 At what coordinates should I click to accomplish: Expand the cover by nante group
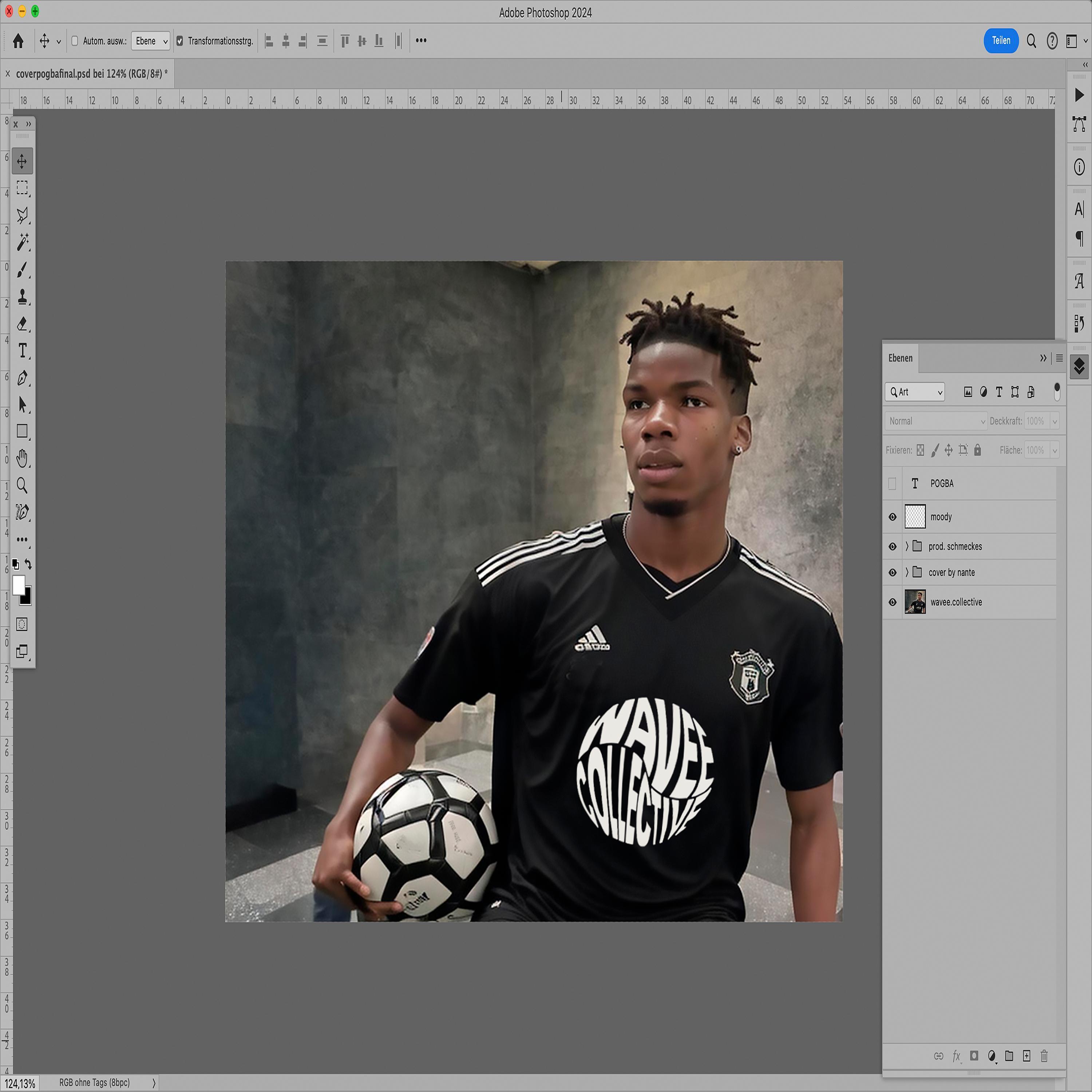(907, 573)
